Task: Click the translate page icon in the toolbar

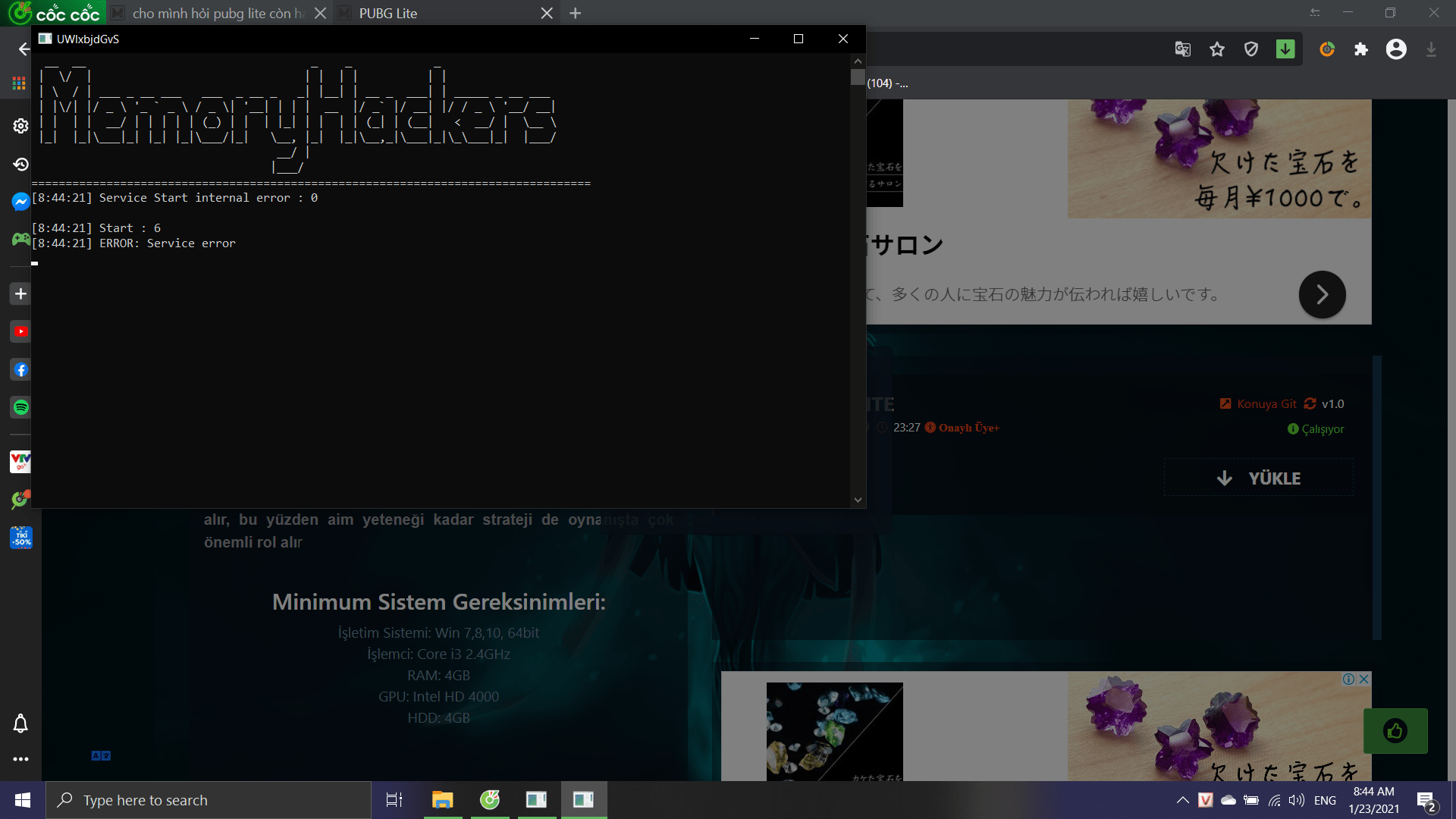Action: pyautogui.click(x=1183, y=49)
